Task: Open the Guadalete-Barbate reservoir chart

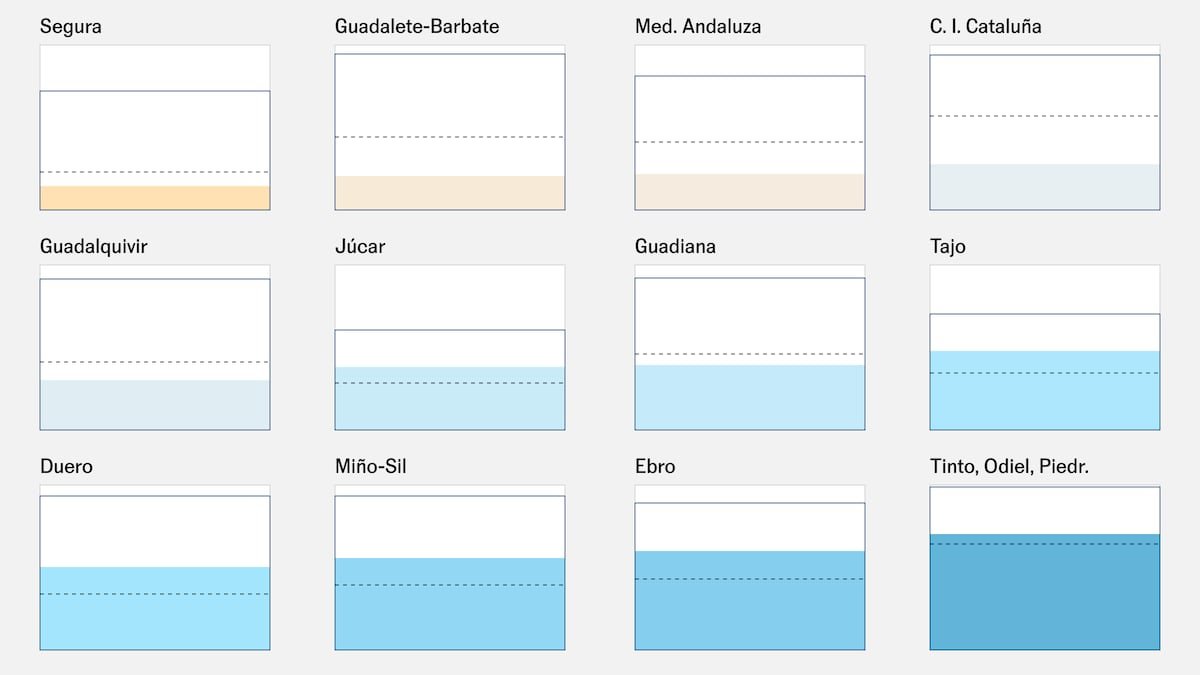Action: point(450,128)
